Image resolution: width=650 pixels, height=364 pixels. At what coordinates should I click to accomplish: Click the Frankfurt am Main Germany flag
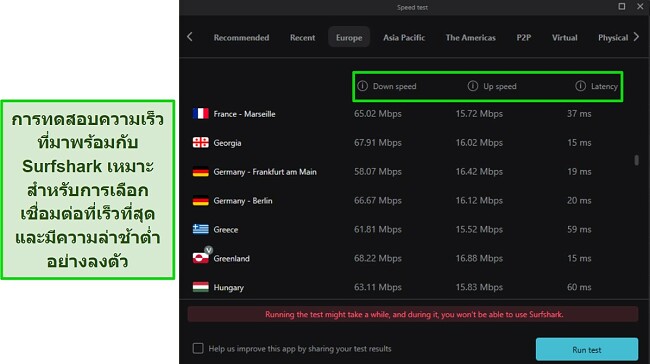click(201, 172)
